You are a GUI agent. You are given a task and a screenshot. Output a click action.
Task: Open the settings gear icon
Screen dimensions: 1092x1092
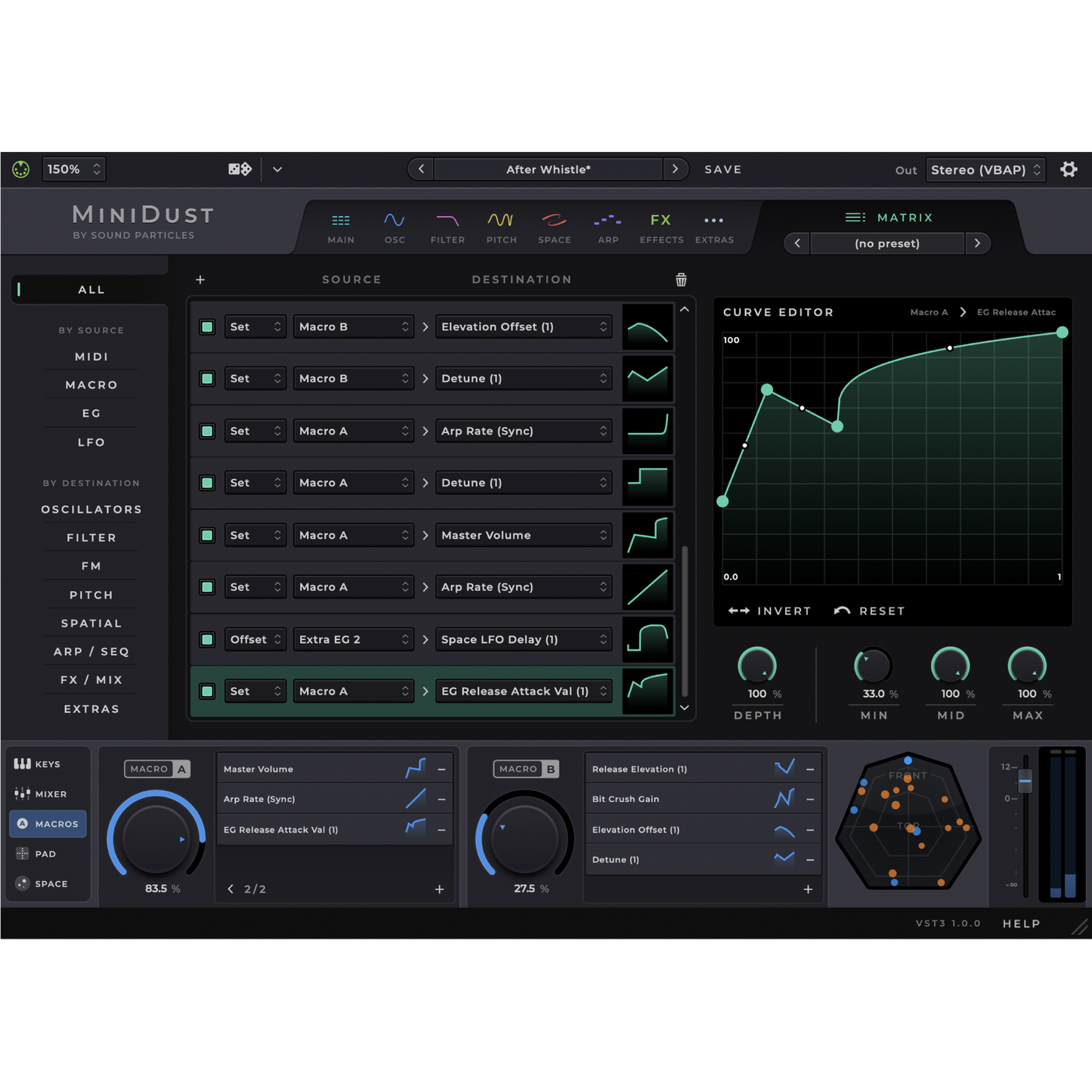tap(1069, 169)
